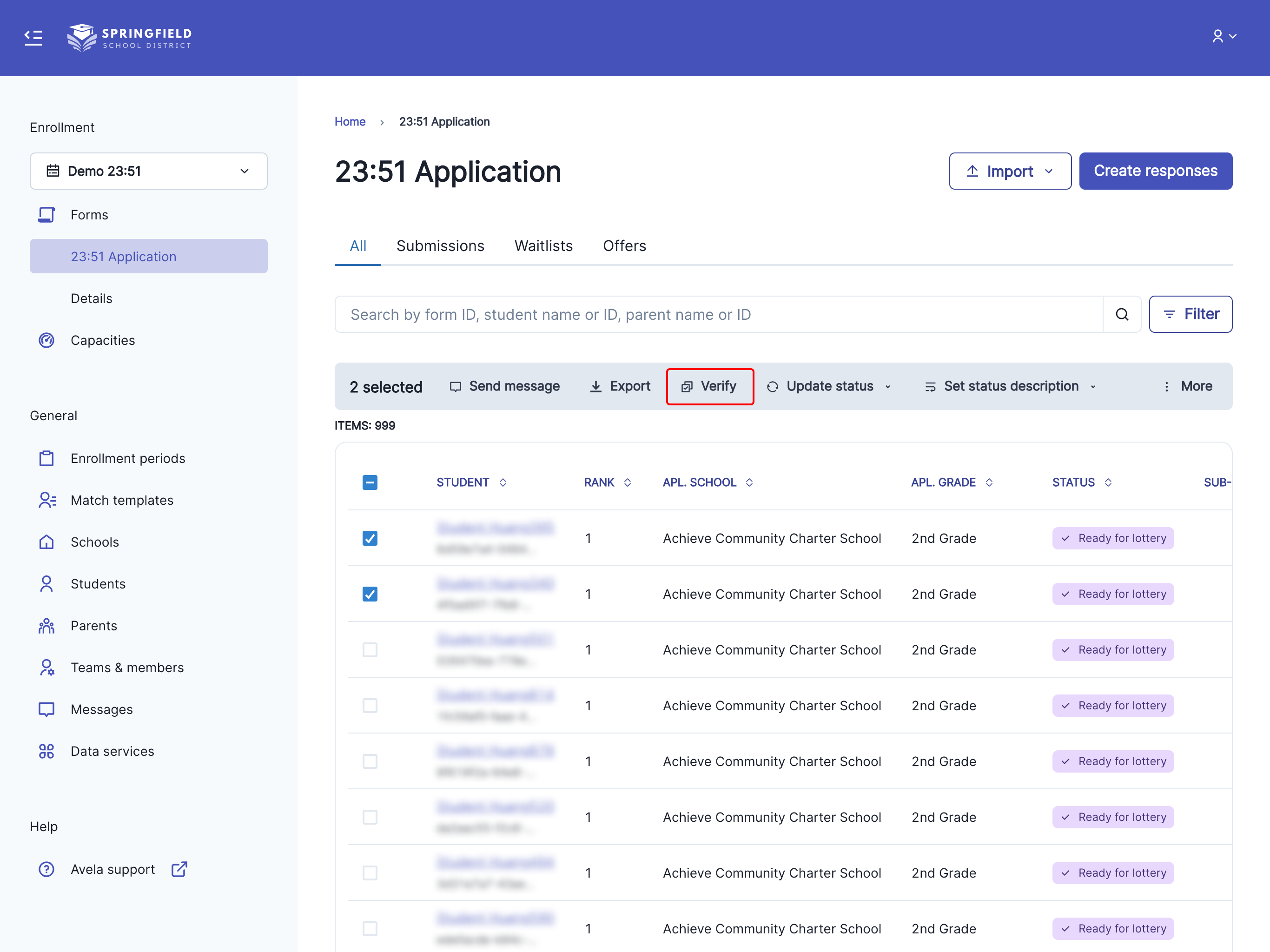Switch to the Offers tab

pyautogui.click(x=624, y=246)
